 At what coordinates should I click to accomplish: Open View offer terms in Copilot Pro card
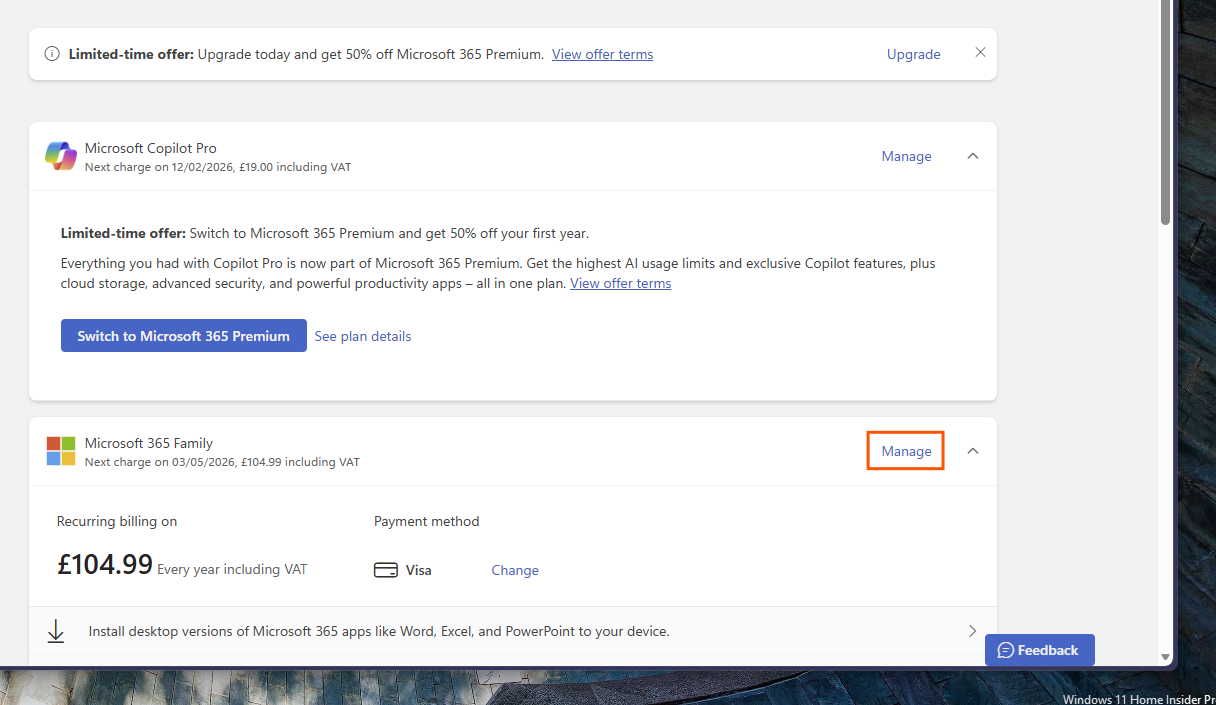pos(620,283)
